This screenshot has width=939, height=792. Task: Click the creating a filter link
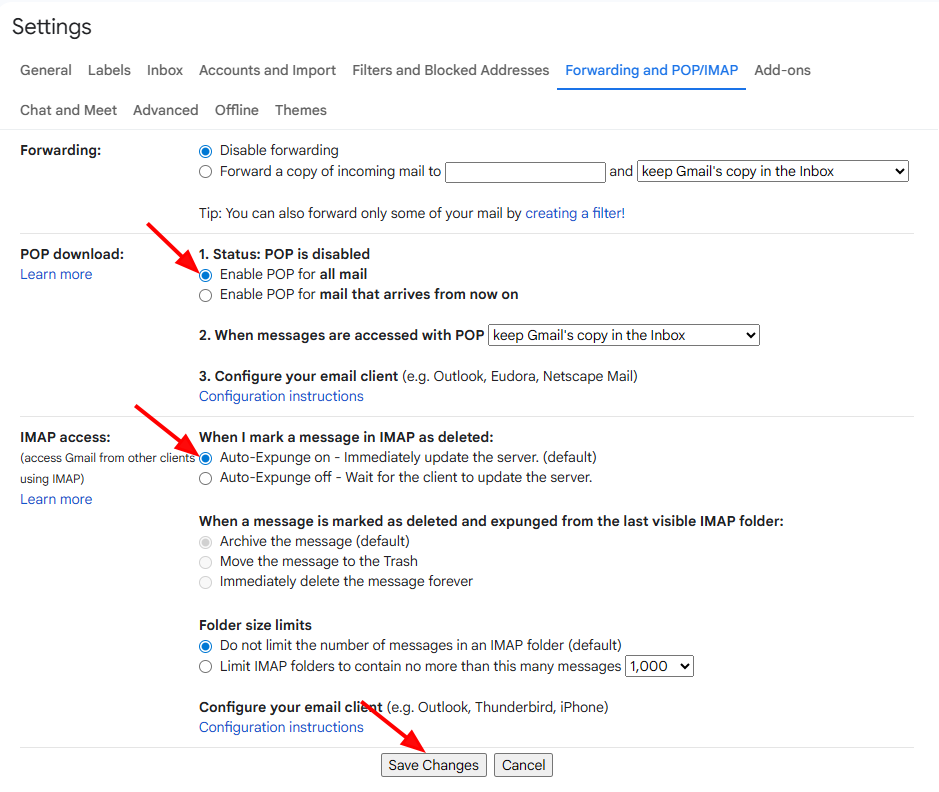click(572, 213)
